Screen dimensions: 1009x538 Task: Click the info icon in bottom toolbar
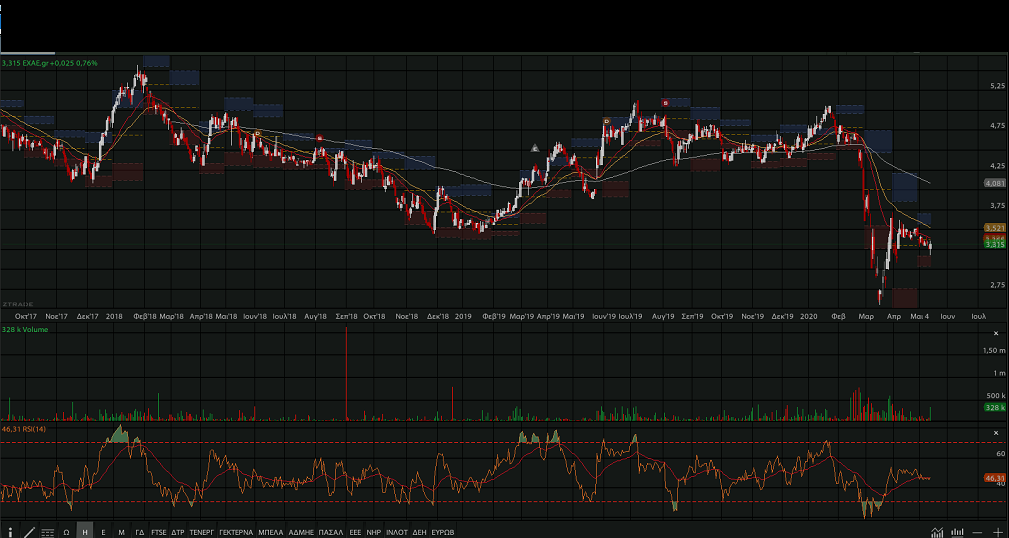point(11,531)
